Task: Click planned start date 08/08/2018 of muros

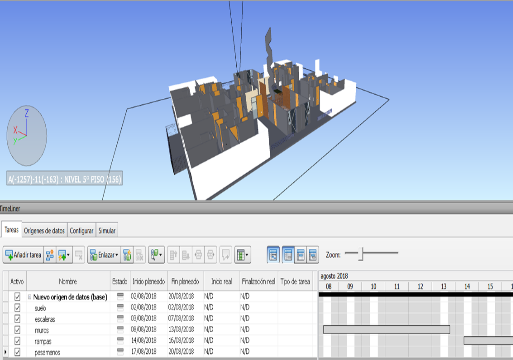Action: tap(143, 329)
